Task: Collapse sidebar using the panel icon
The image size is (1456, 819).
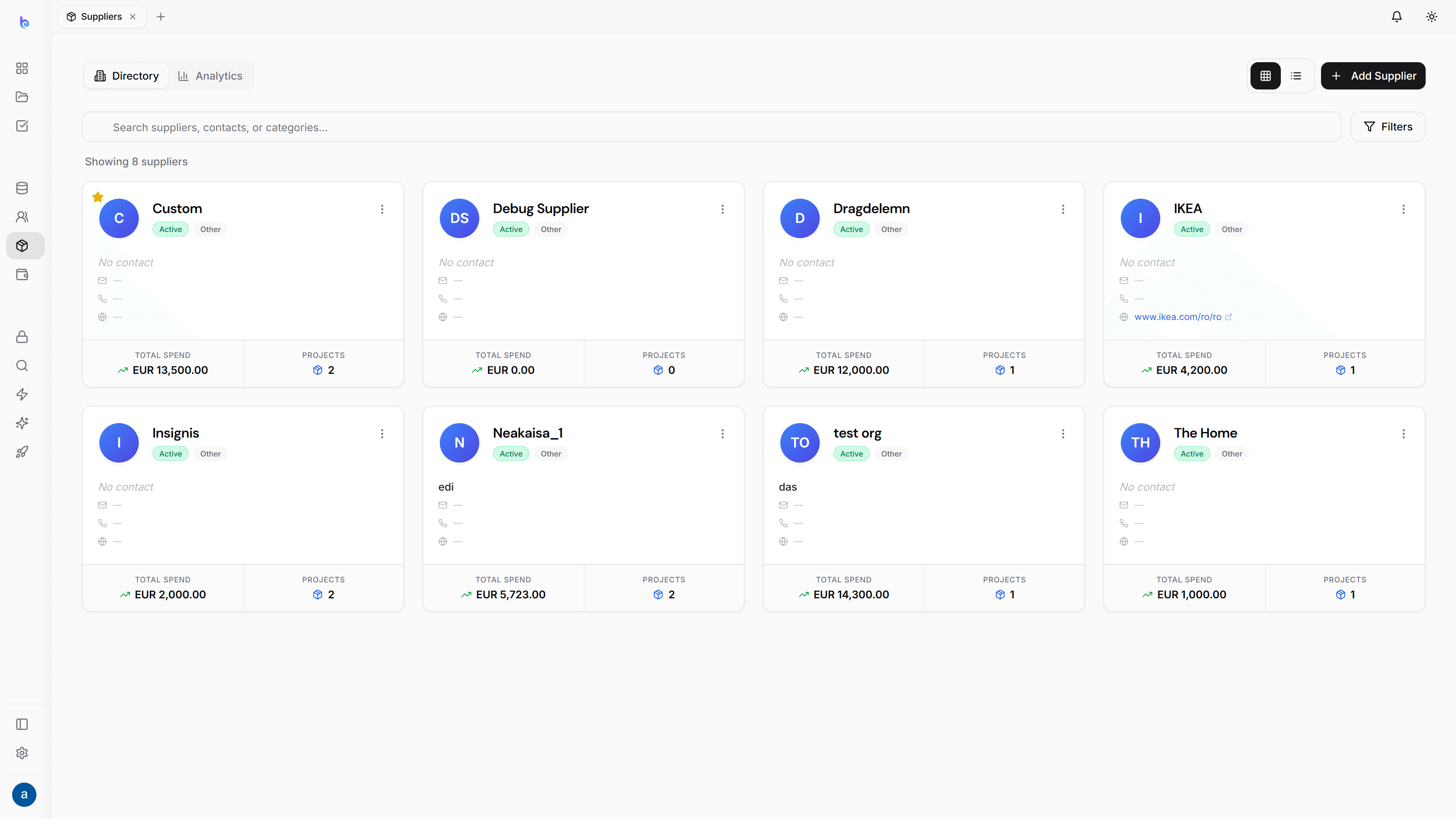Action: click(22, 725)
